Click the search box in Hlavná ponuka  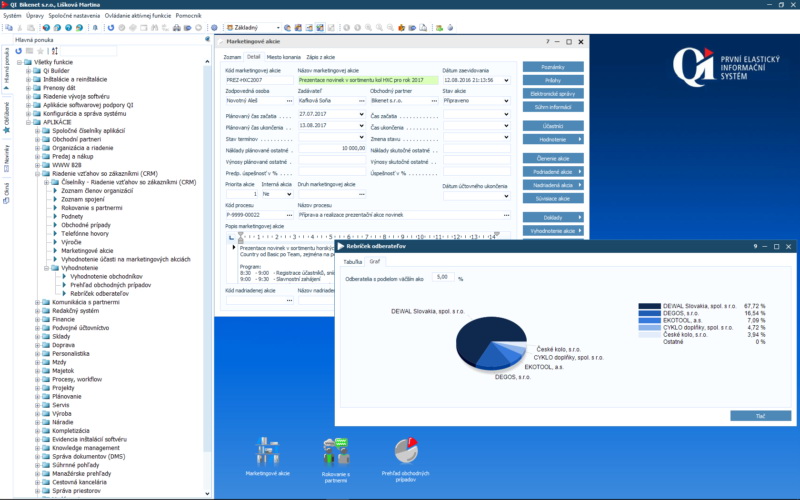click(89, 51)
